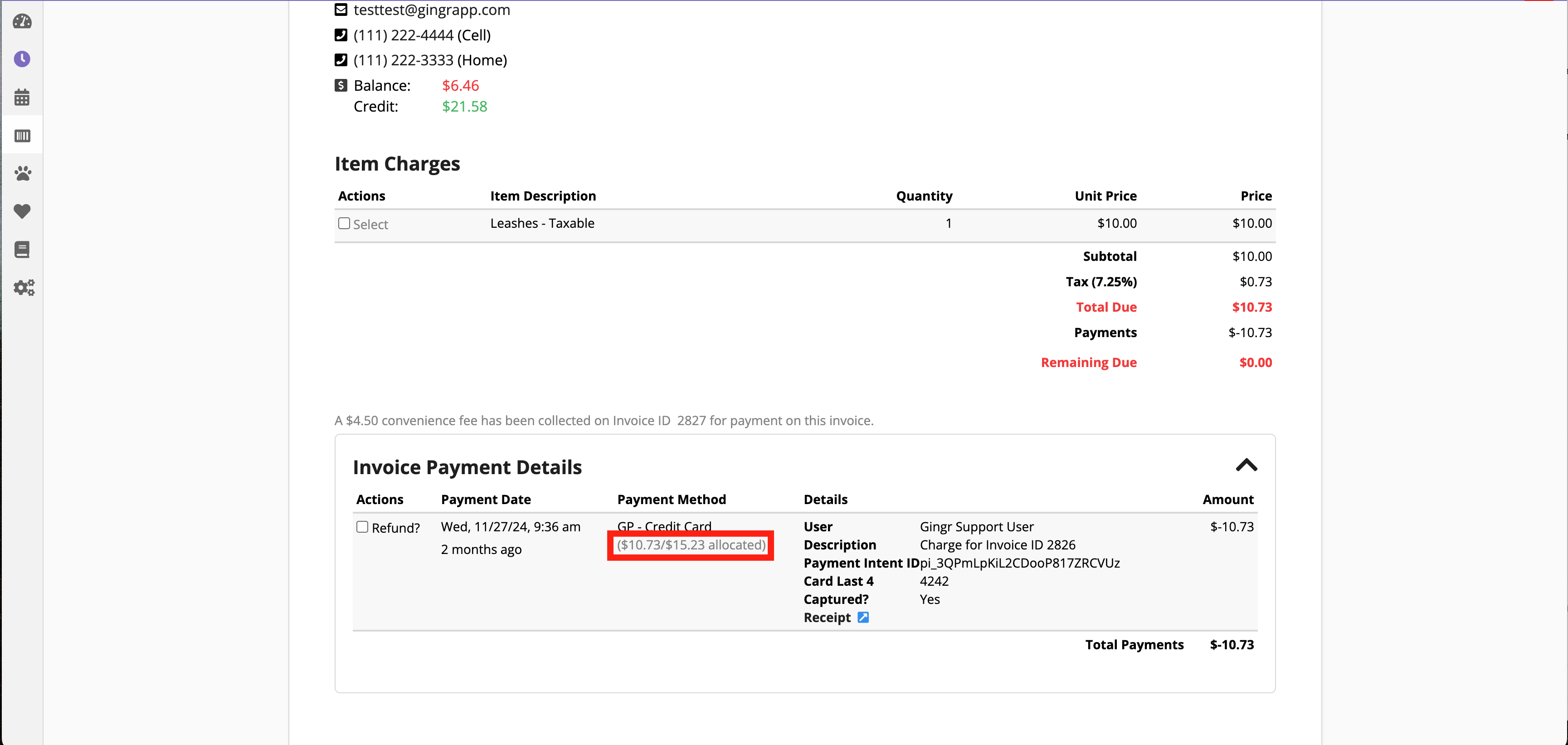The width and height of the screenshot is (1568, 745).
Task: Click the testtest@gingrapp.com email address
Action: [432, 10]
